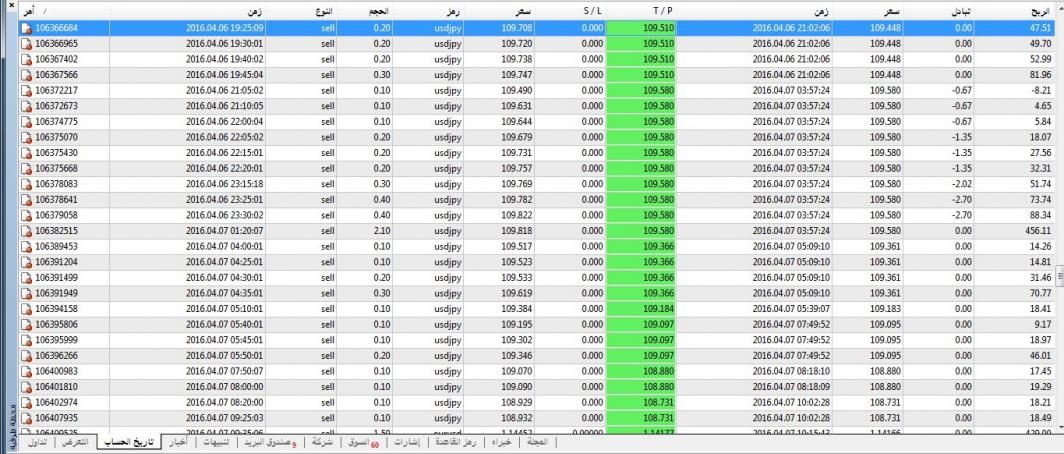Click the order icon for 106367566
Viewport: 1064px width, 454px height.
point(26,75)
